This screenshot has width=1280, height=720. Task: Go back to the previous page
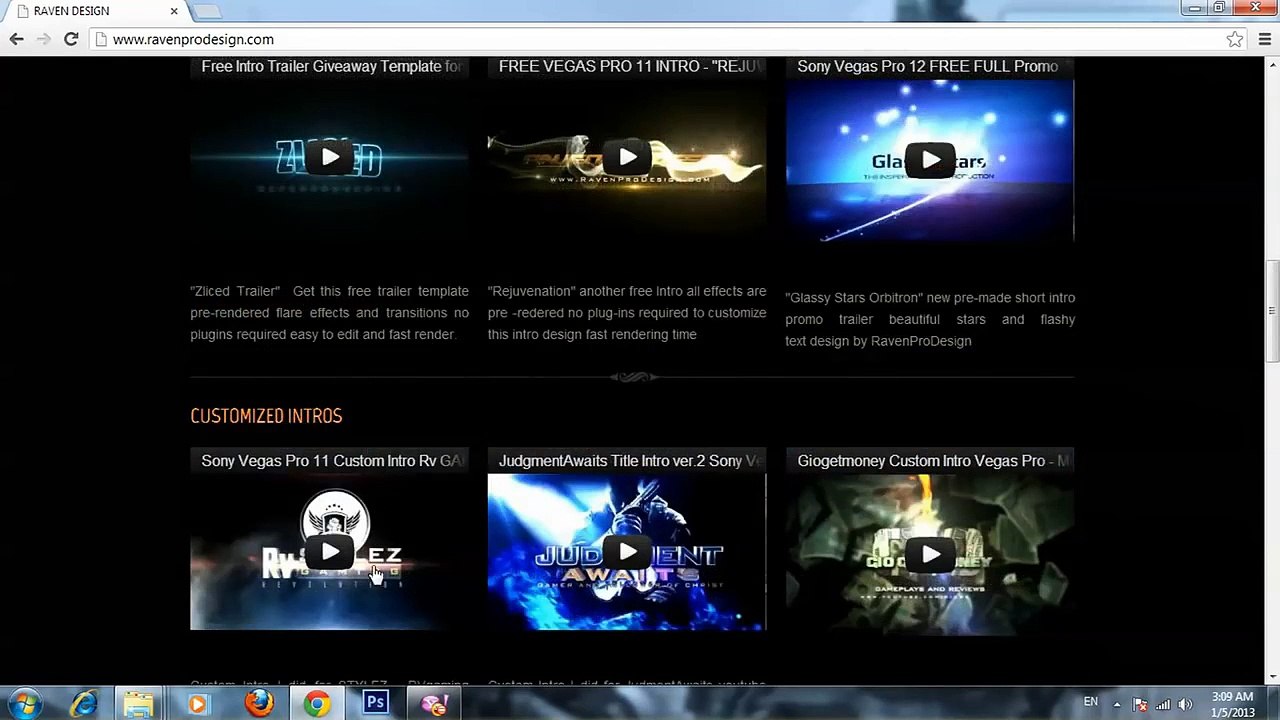[x=16, y=39]
